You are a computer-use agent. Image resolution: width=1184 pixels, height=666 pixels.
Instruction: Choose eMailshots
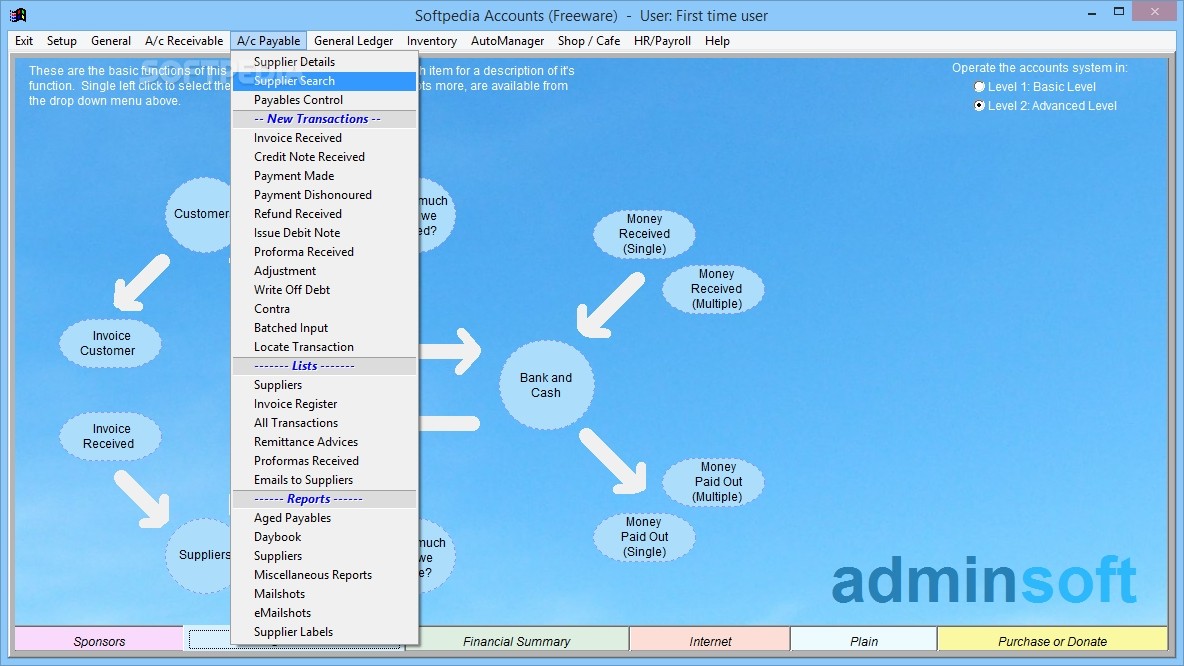(325, 612)
